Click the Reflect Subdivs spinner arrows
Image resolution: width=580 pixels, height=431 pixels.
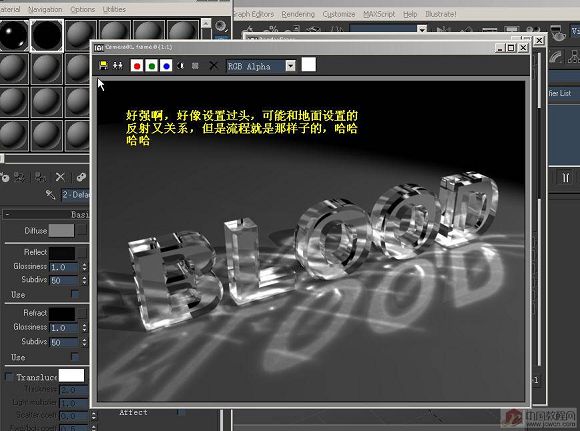coord(84,280)
